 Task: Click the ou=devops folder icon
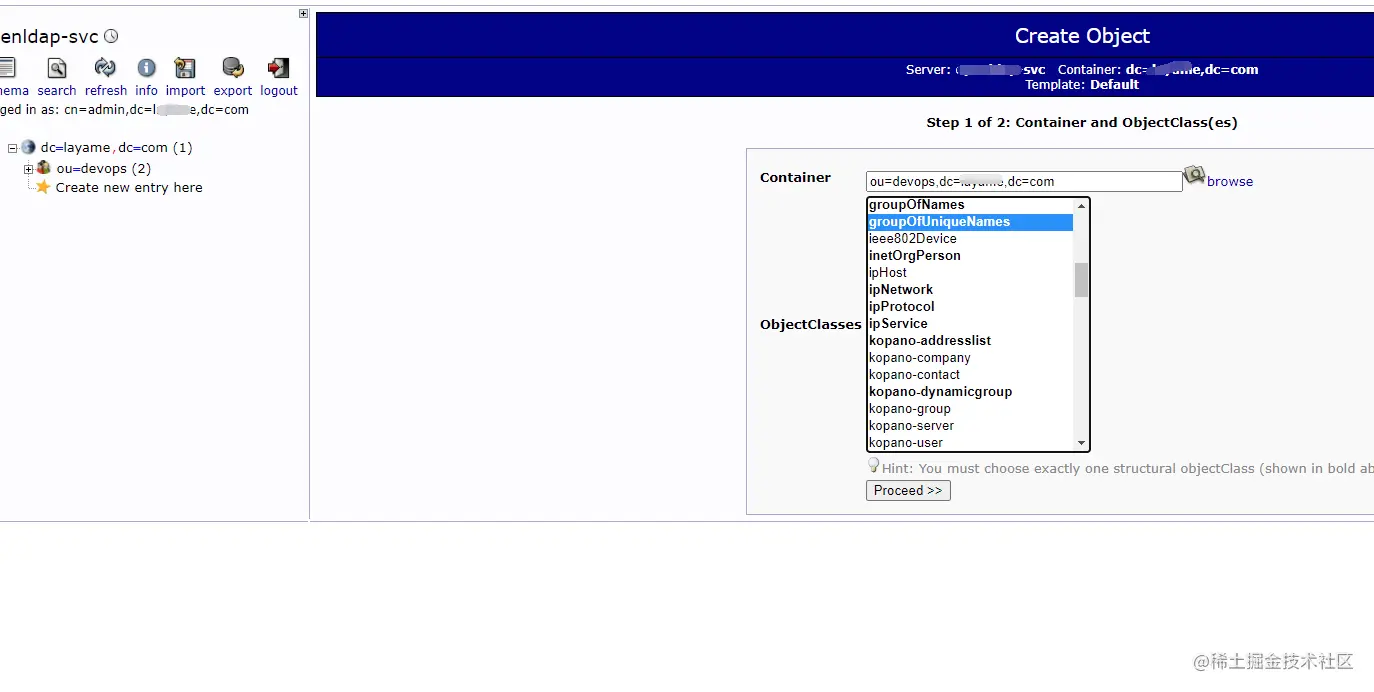click(44, 168)
